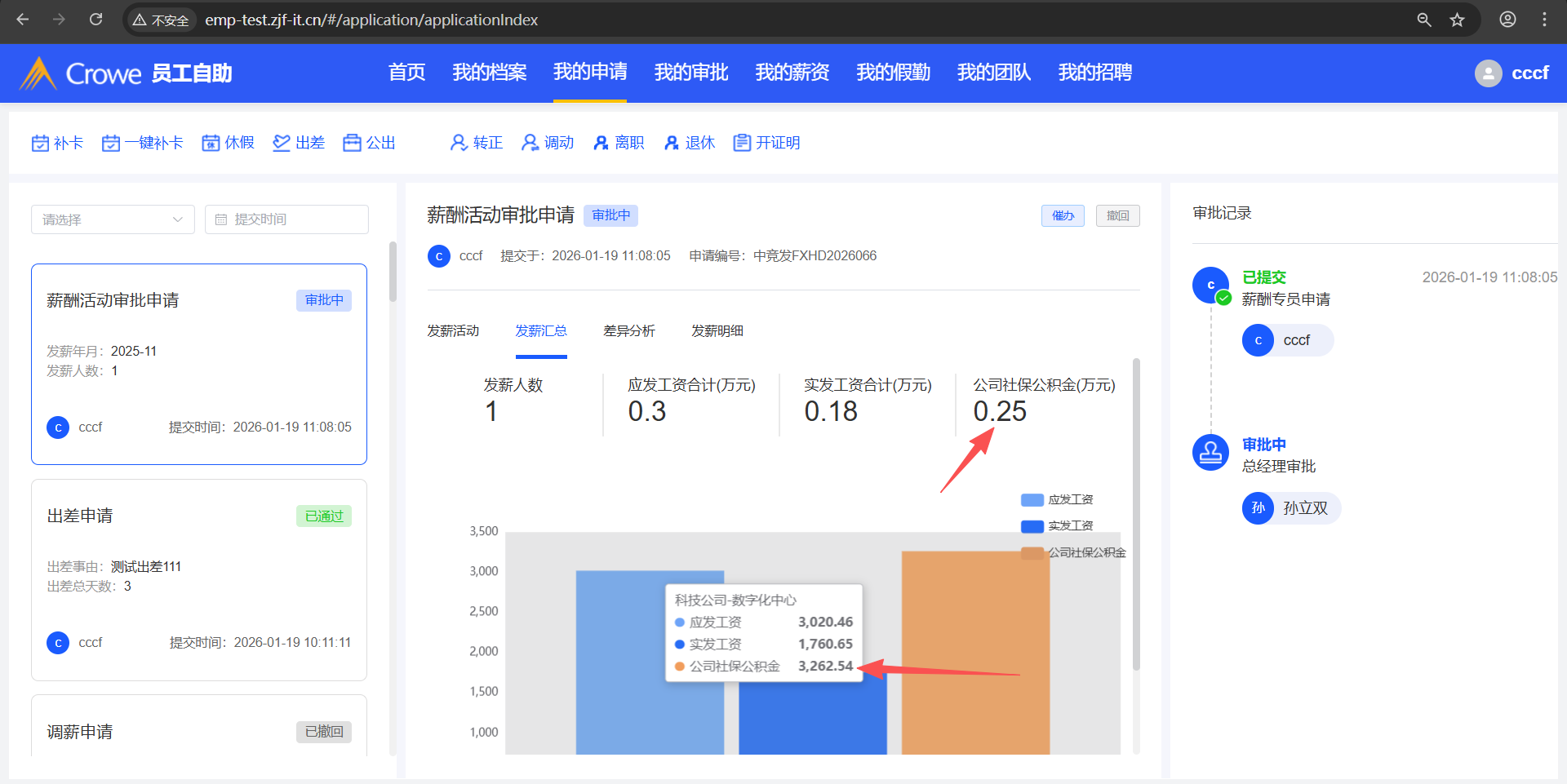Image resolution: width=1567 pixels, height=784 pixels.
Task: Select the 出差申请 application card
Action: click(x=199, y=579)
